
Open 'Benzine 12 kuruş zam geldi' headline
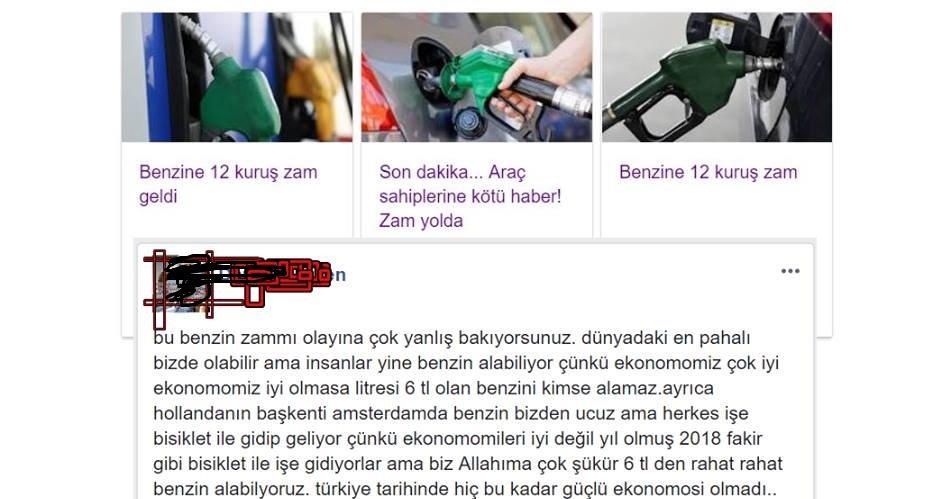[229, 184]
